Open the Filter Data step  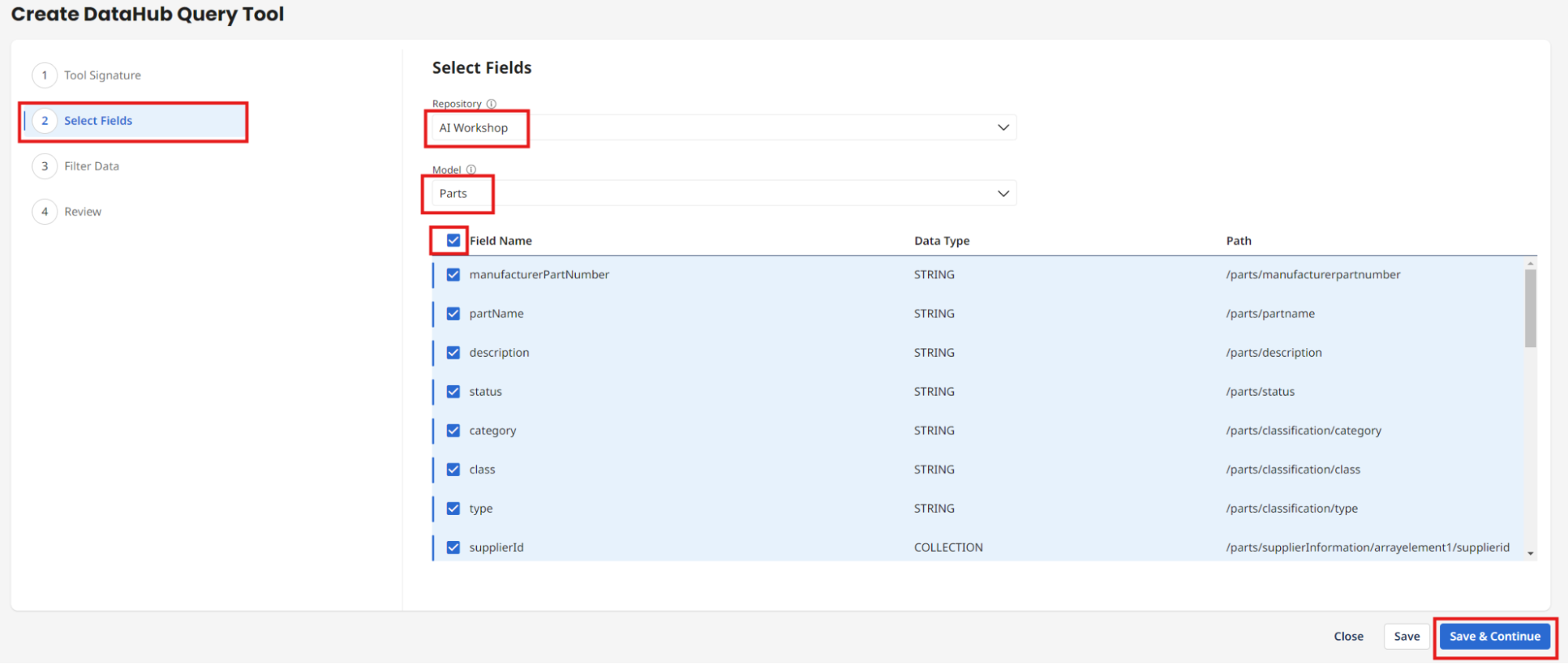92,166
